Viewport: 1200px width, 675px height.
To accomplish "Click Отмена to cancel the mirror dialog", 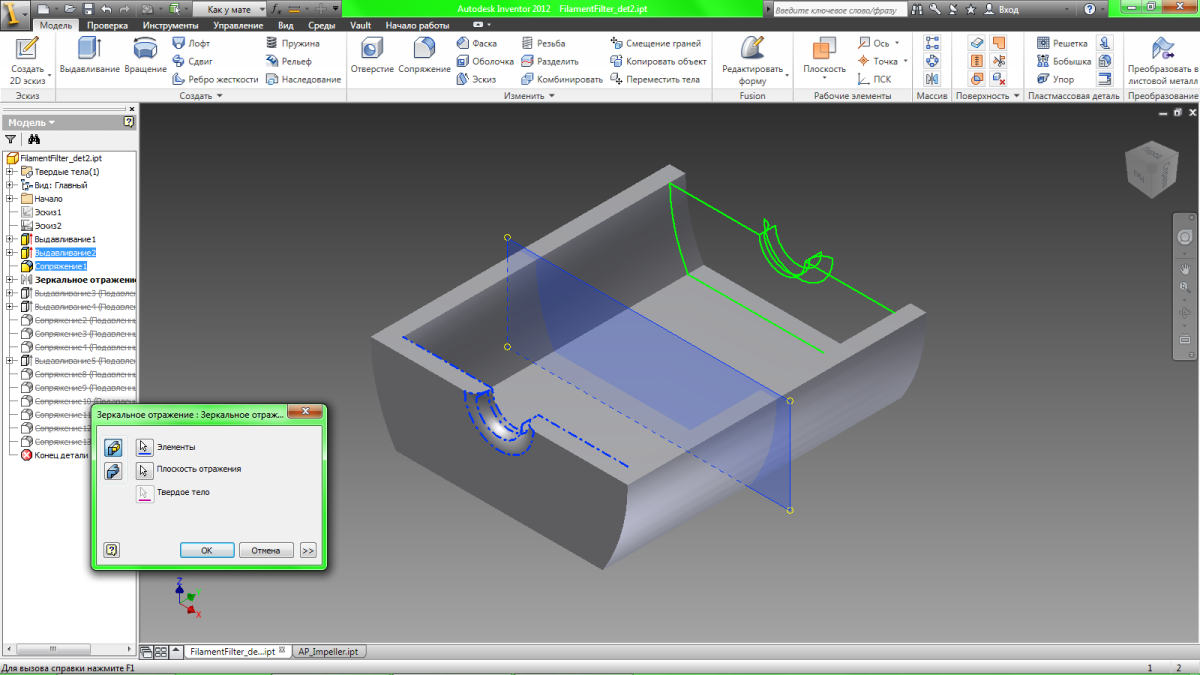I will click(265, 550).
